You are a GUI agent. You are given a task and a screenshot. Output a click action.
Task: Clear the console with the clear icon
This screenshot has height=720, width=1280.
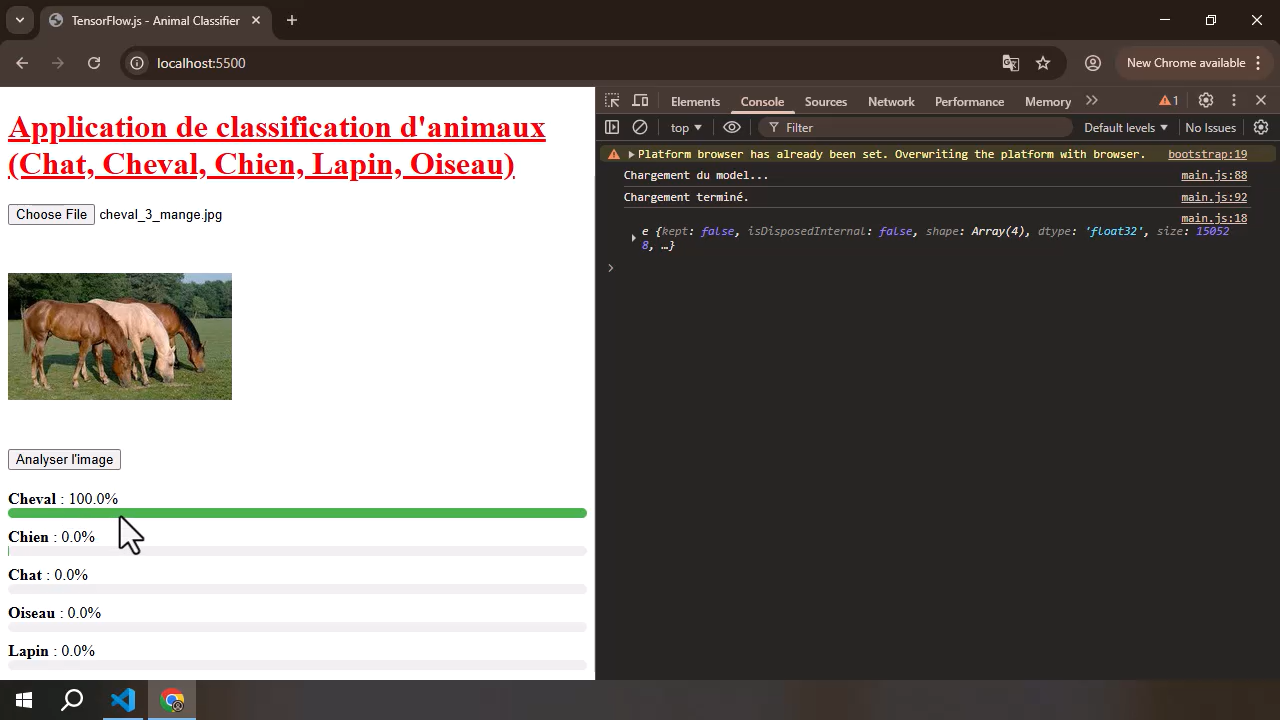pos(640,128)
